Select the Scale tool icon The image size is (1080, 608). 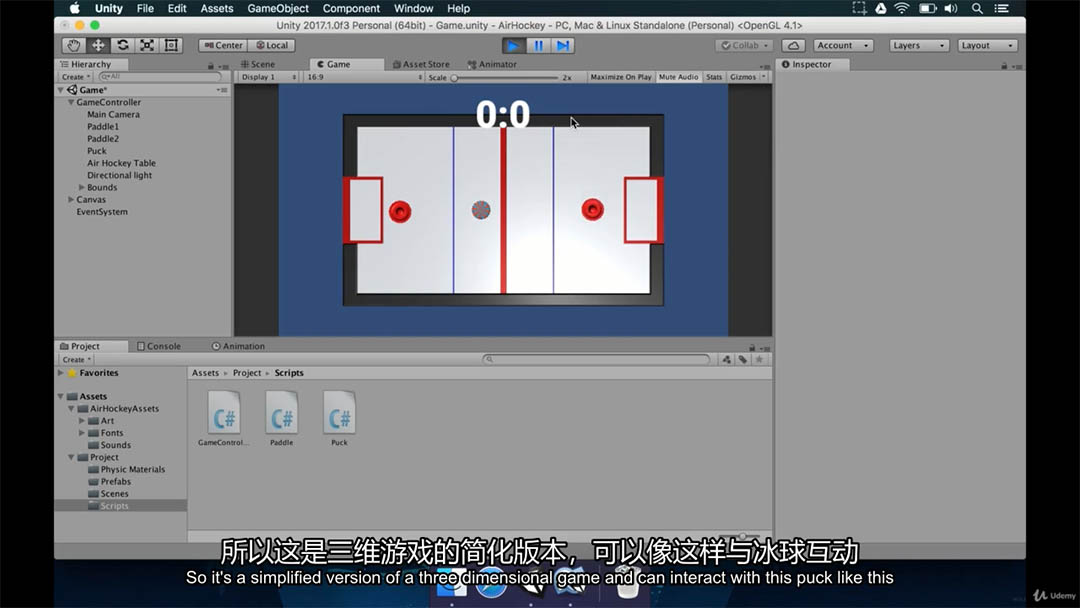147,45
